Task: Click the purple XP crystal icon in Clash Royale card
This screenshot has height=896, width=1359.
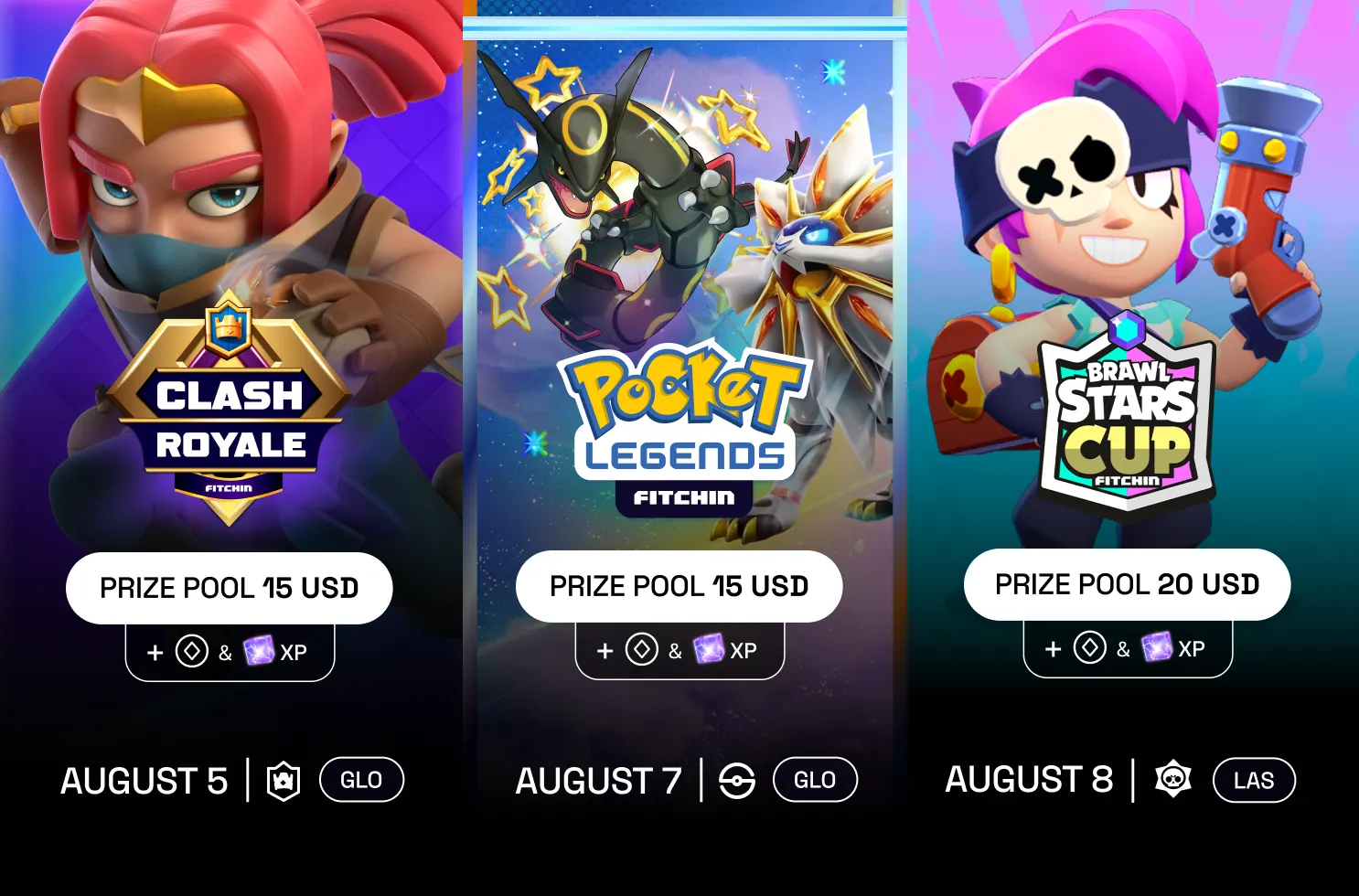Action: (259, 651)
